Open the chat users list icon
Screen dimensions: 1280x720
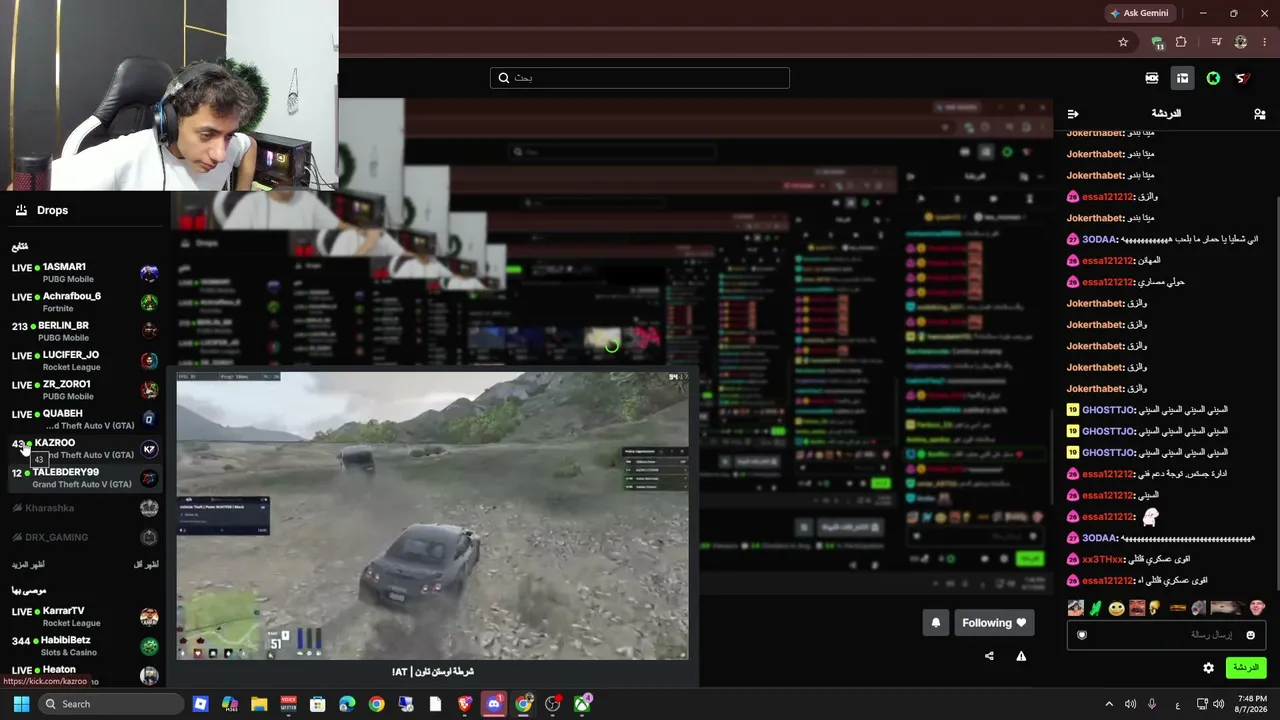(x=1260, y=114)
